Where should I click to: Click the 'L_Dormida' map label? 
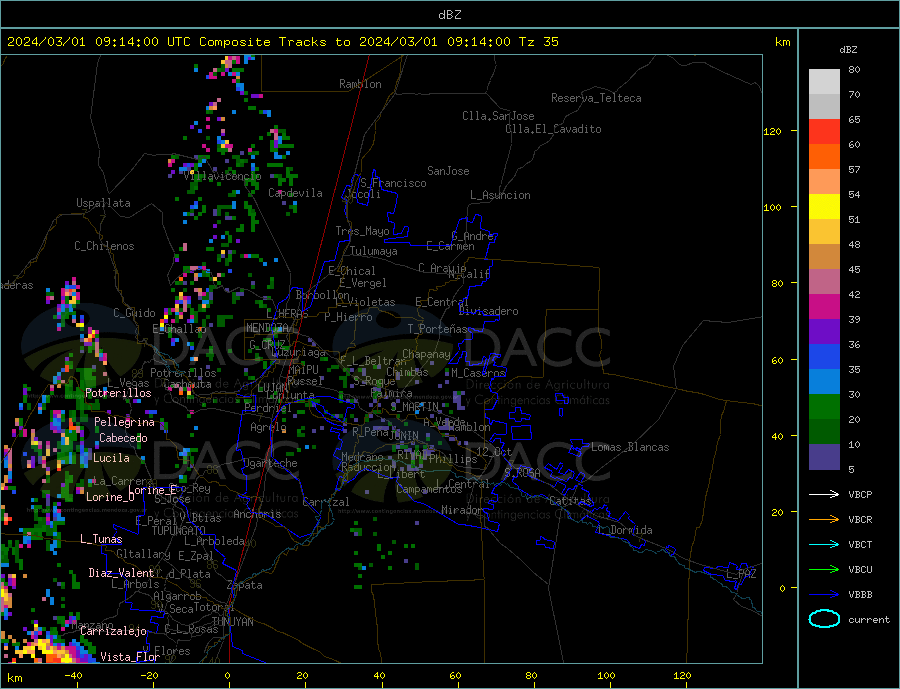[x=626, y=530]
